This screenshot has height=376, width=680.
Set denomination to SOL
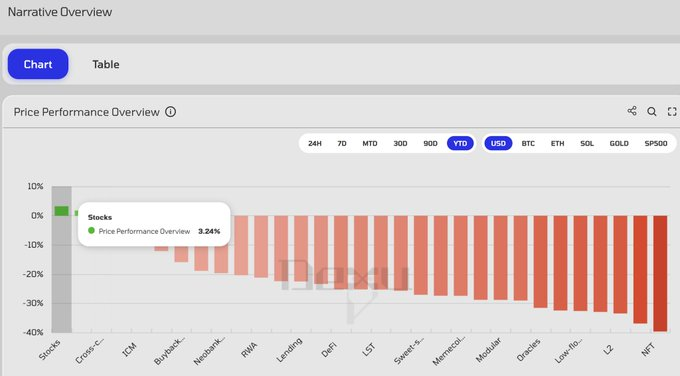587,144
